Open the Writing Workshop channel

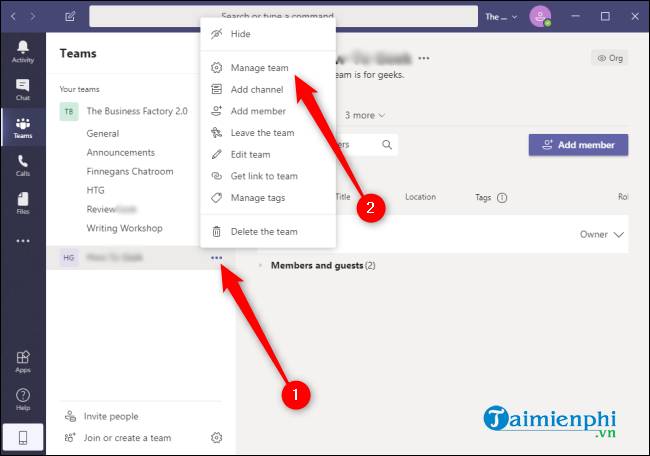pyautogui.click(x=124, y=228)
